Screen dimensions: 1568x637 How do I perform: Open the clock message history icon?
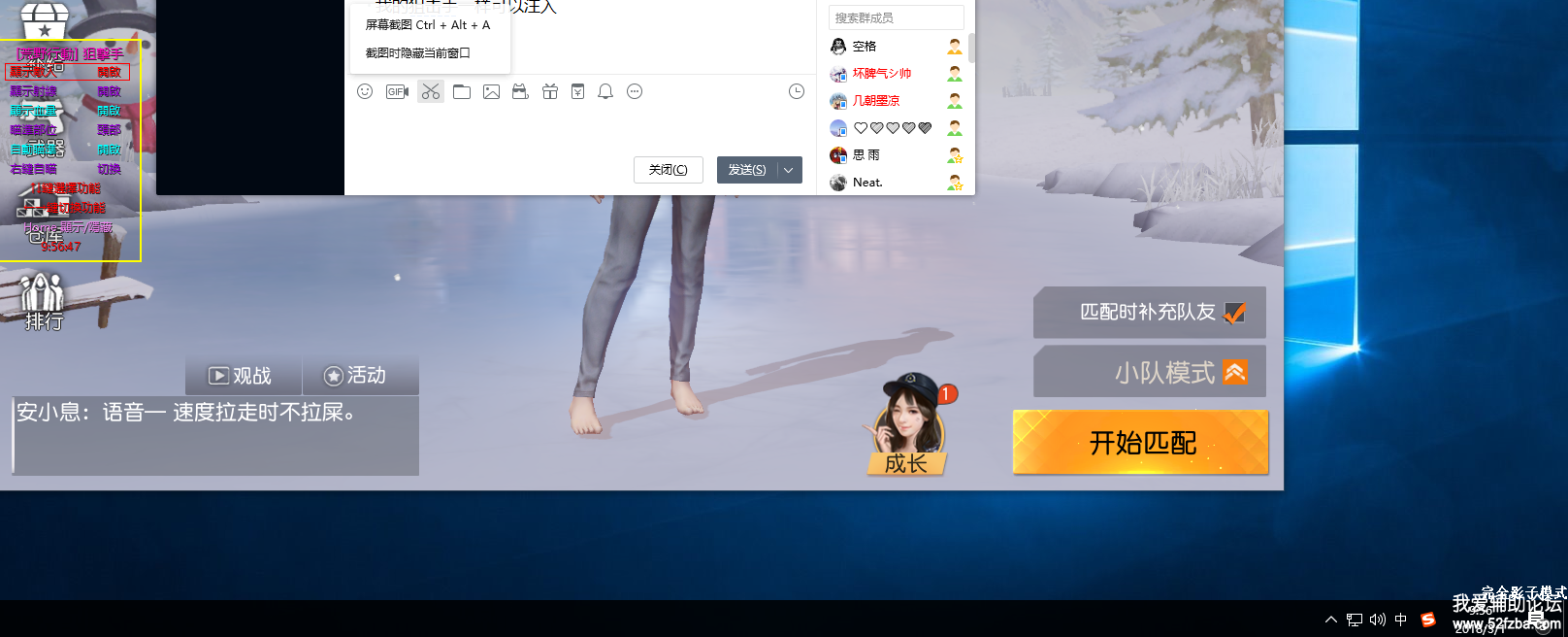click(796, 91)
